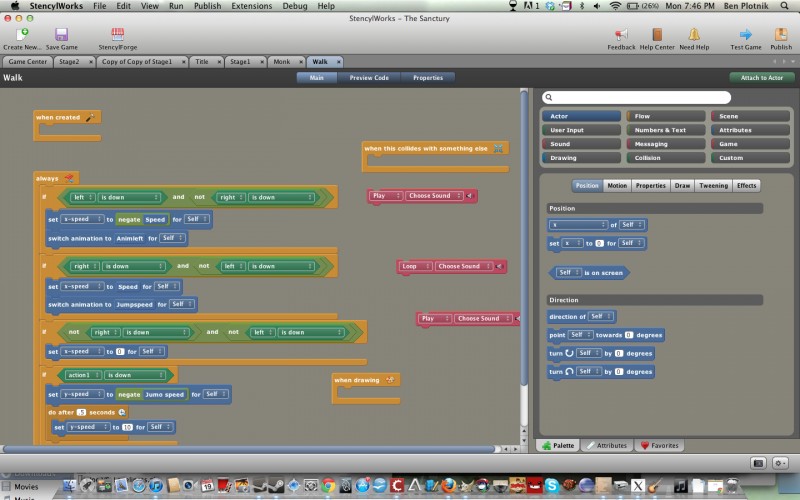Screen dimensions: 800x500
Task: Click the Publish toolbar icon
Action: 781,35
